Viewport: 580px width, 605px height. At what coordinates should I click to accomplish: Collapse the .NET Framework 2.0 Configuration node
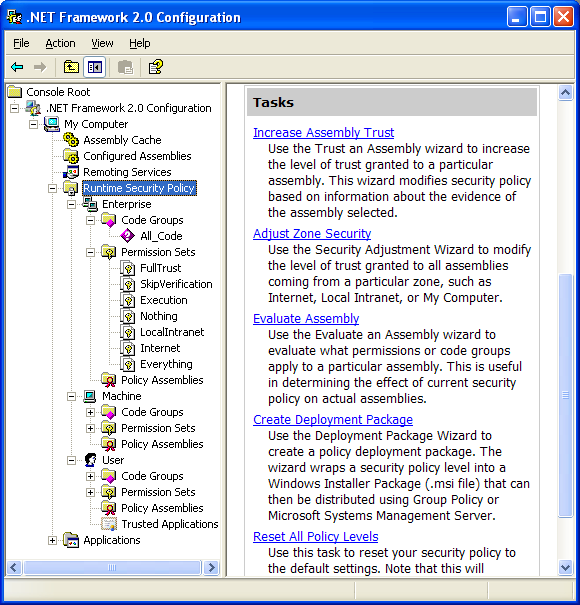tap(14, 108)
